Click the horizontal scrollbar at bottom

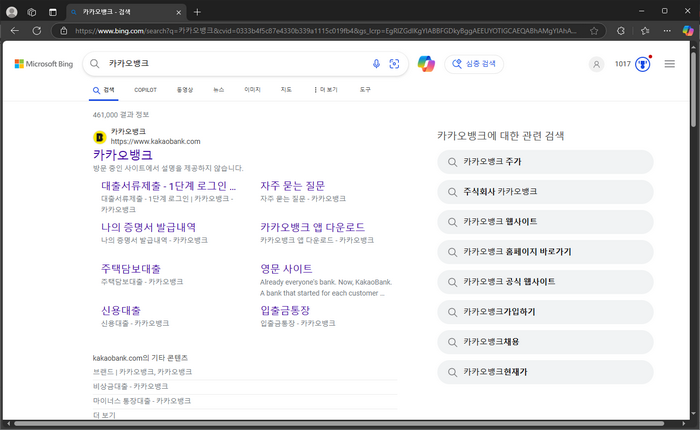pyautogui.click(x=339, y=423)
